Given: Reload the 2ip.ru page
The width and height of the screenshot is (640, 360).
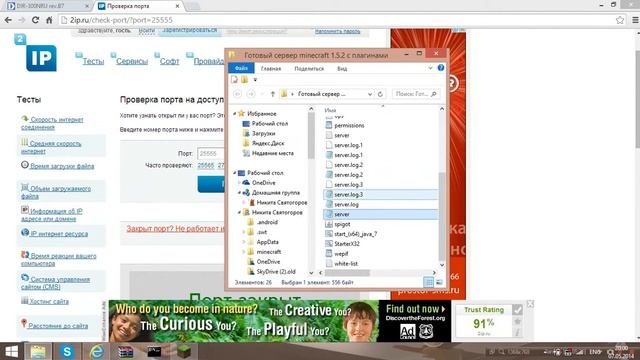Looking at the screenshot, I should click(x=36, y=20).
